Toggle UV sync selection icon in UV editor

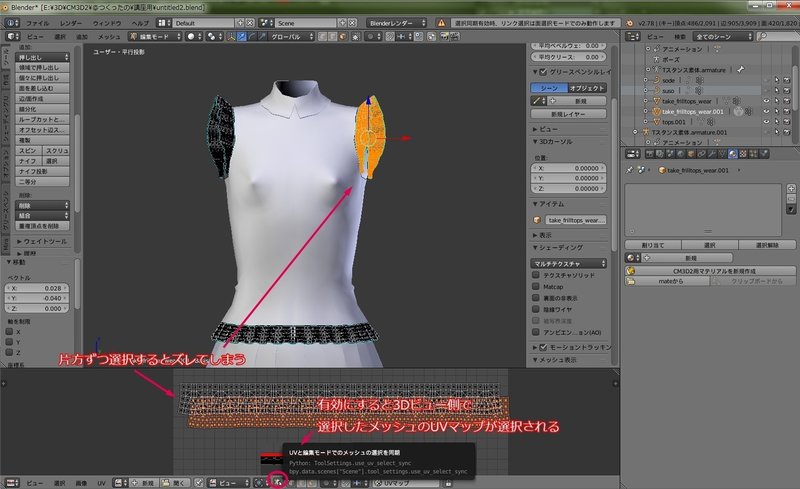[x=278, y=482]
